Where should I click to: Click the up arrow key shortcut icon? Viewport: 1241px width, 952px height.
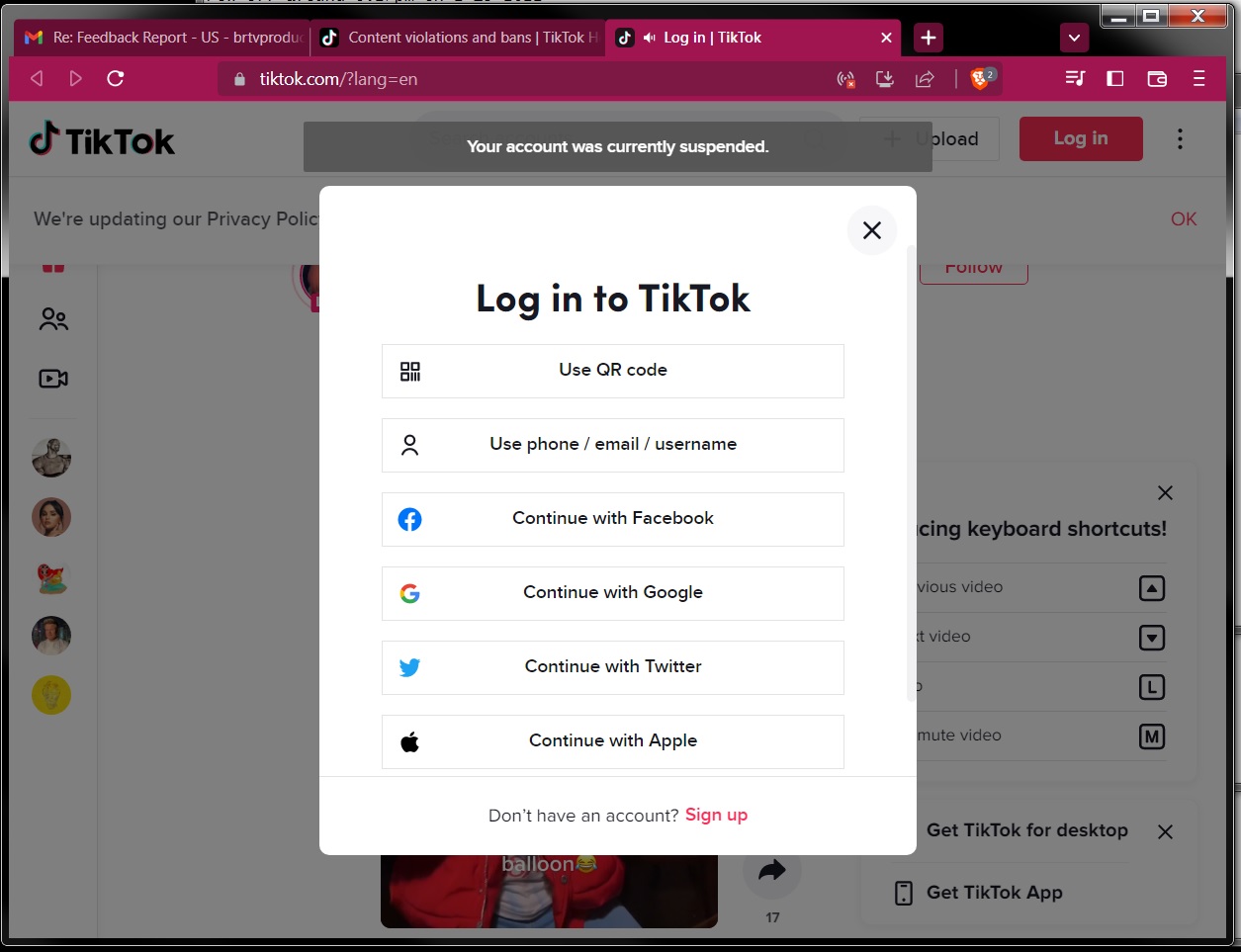(1152, 588)
